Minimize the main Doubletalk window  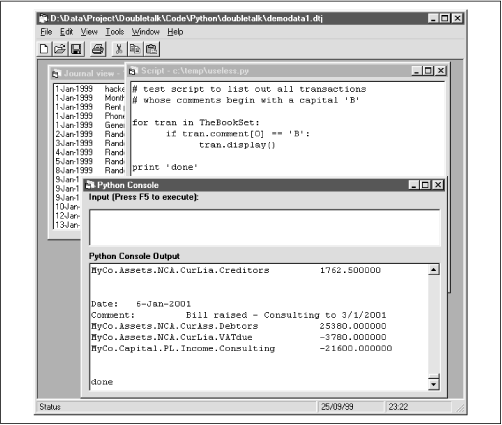(x=433, y=18)
